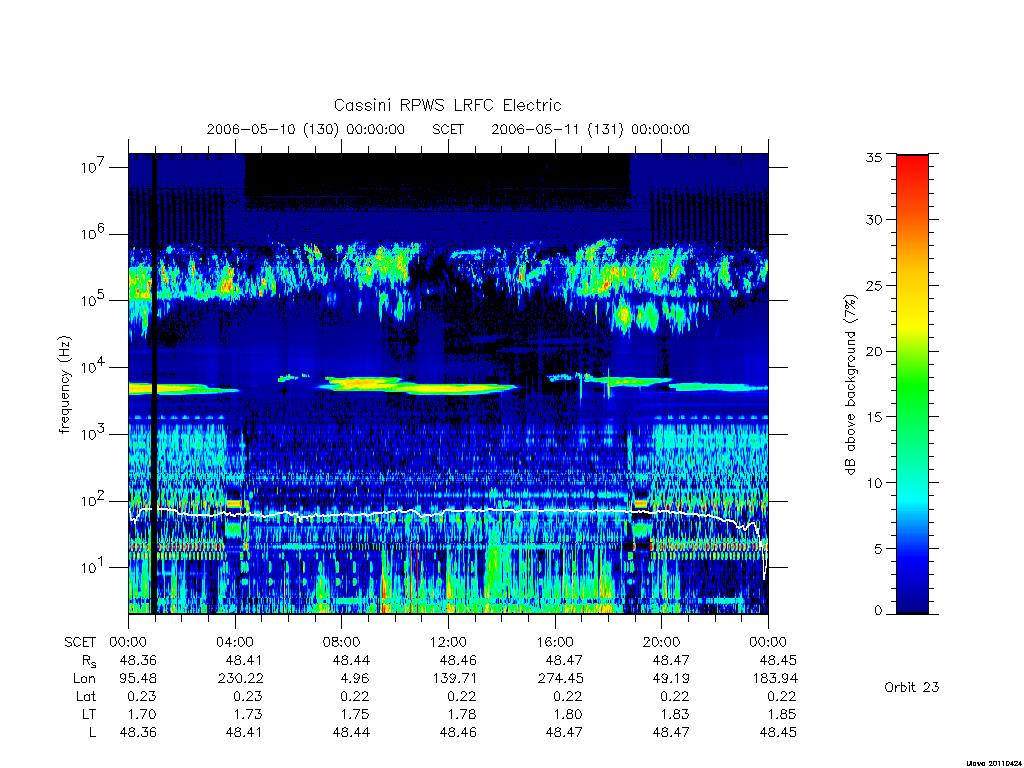
Task: Click the Lon value '183.94'
Action: 775,679
